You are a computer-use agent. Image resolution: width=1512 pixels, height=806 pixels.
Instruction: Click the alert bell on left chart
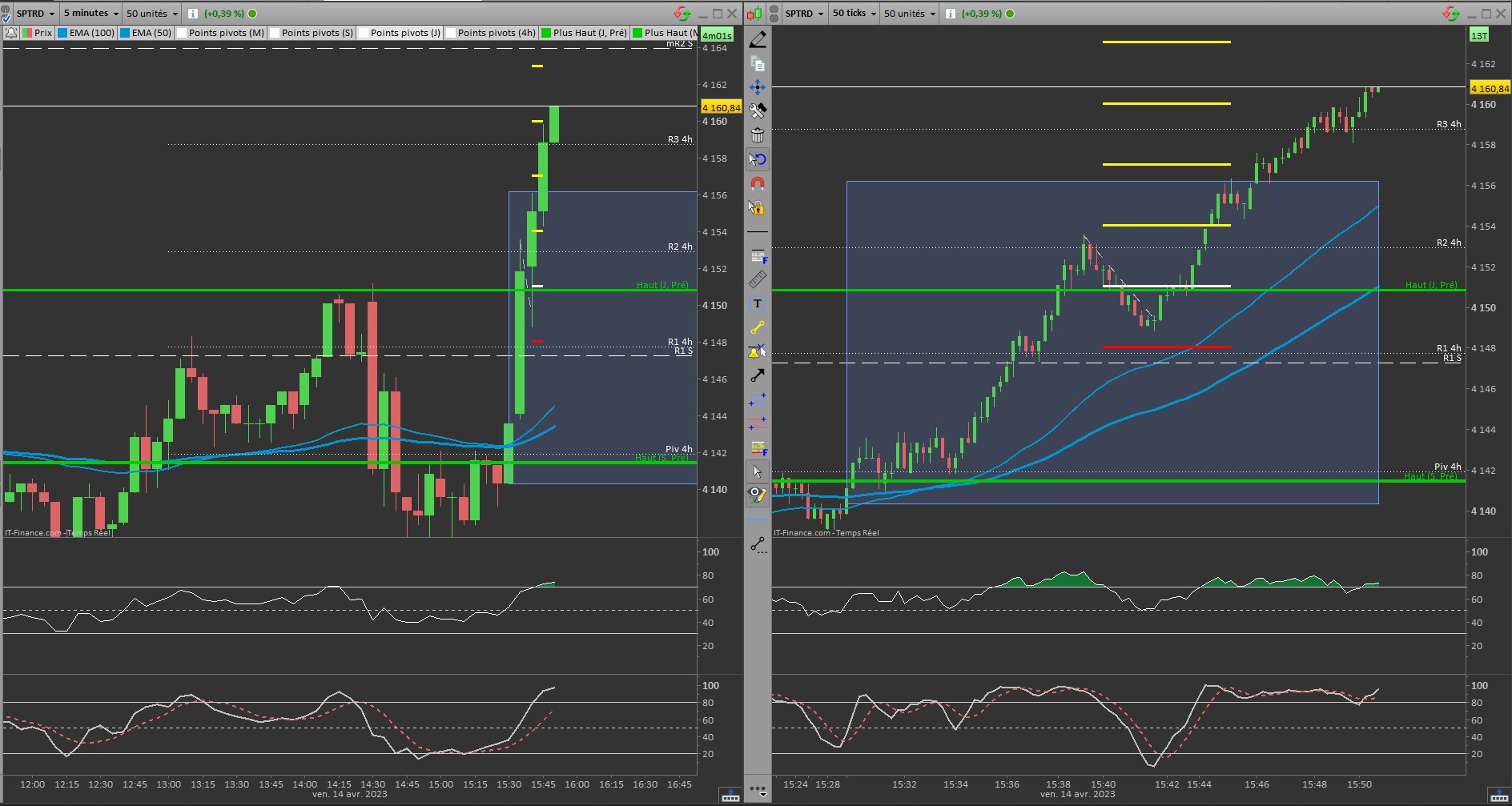coord(11,33)
